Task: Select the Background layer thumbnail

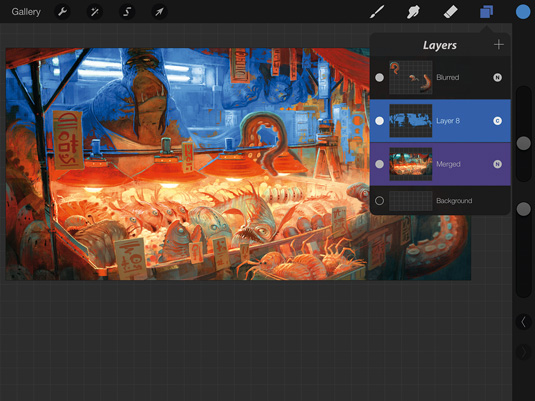Action: 411,201
